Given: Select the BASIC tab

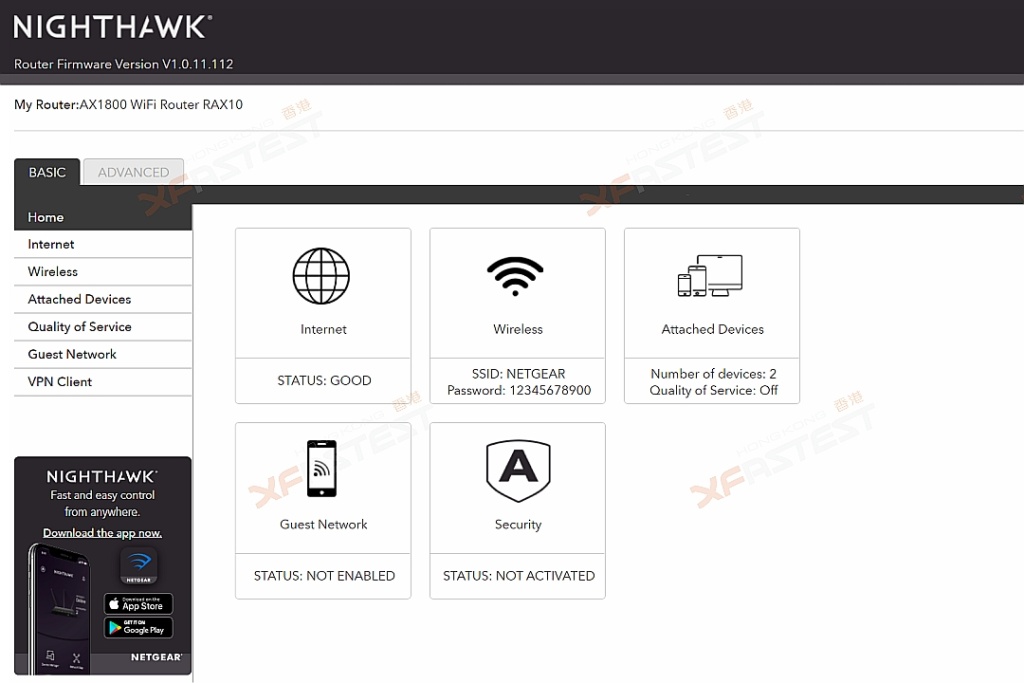Looking at the screenshot, I should pos(47,172).
